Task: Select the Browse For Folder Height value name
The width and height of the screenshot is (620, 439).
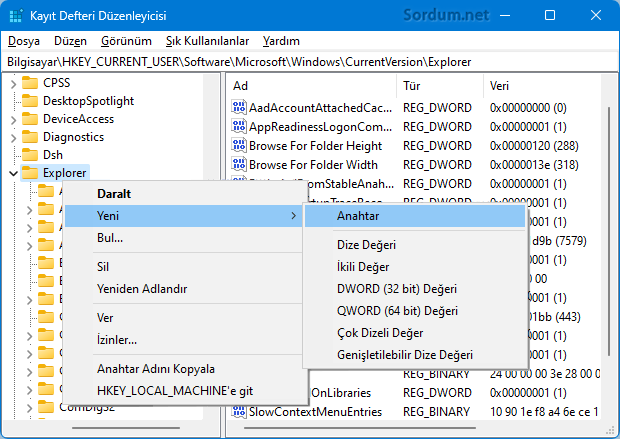Action: (316, 146)
